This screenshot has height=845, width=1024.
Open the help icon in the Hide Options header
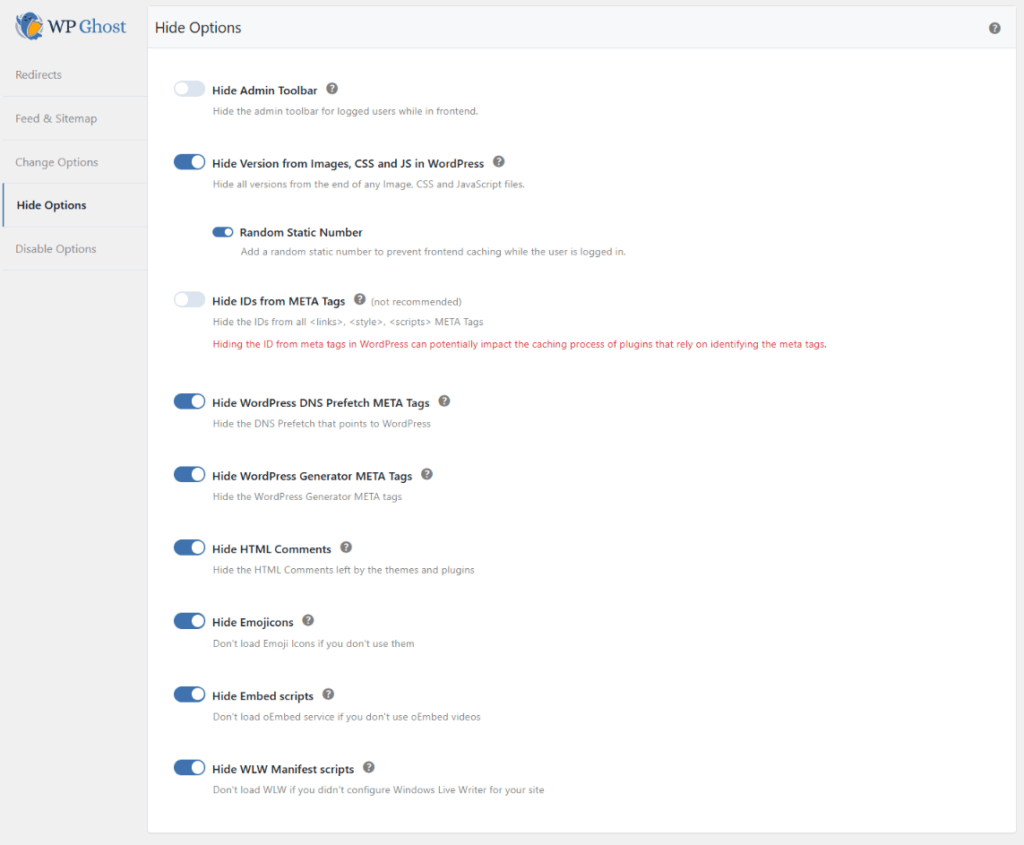click(x=995, y=28)
